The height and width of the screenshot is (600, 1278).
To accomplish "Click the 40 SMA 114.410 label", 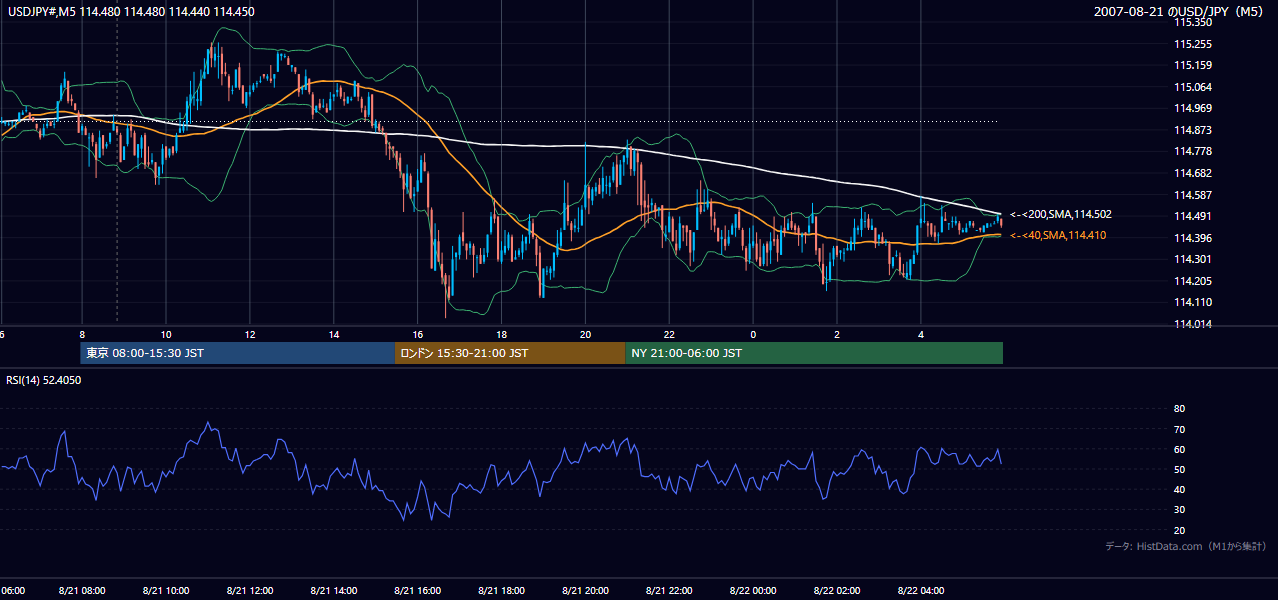I will (1058, 235).
